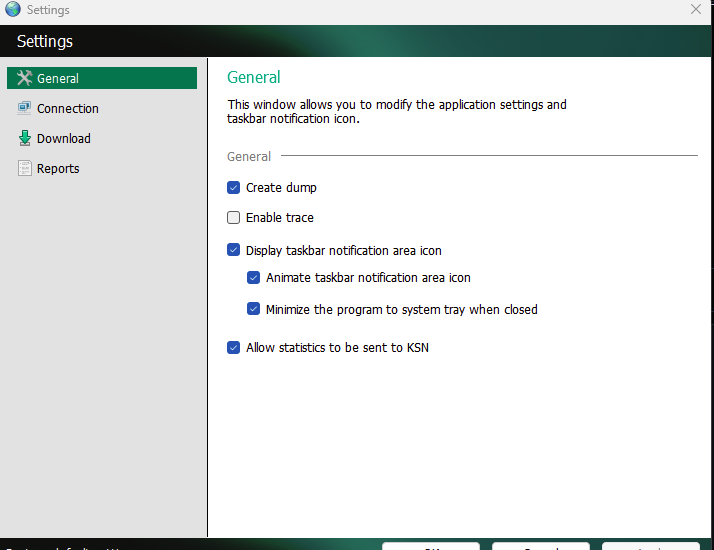Click the description text about application settings

397,112
